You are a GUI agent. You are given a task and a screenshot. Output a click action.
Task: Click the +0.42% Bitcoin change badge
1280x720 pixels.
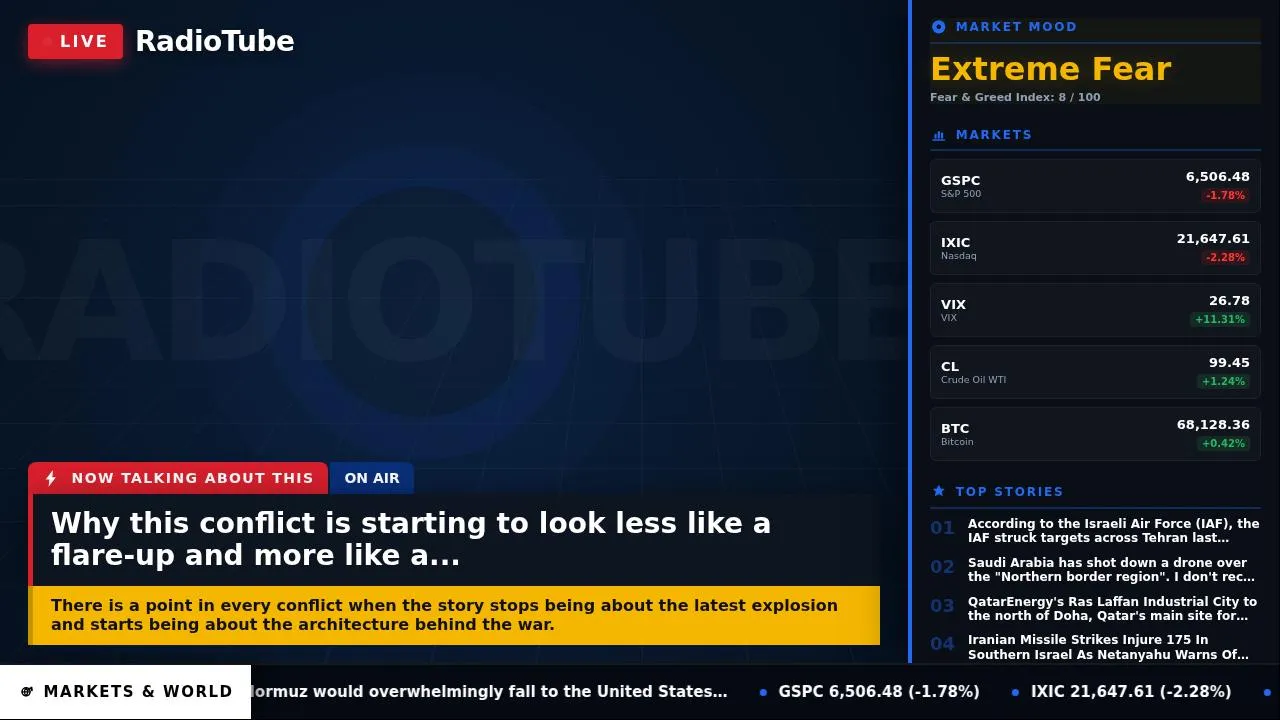[1223, 444]
